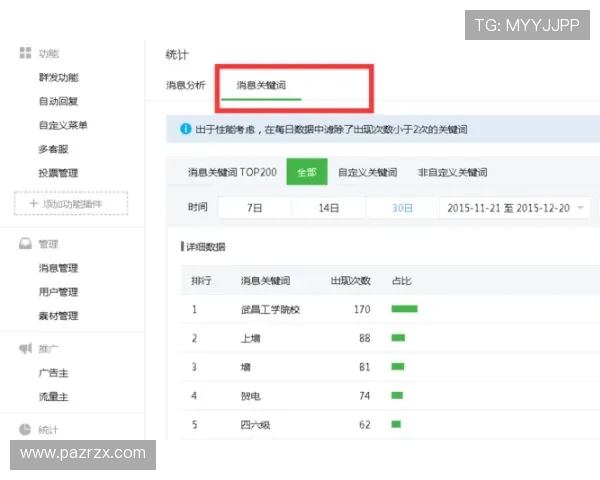Screen dimensions: 600x480
Task: Choose the 30日 time range
Action: point(403,208)
